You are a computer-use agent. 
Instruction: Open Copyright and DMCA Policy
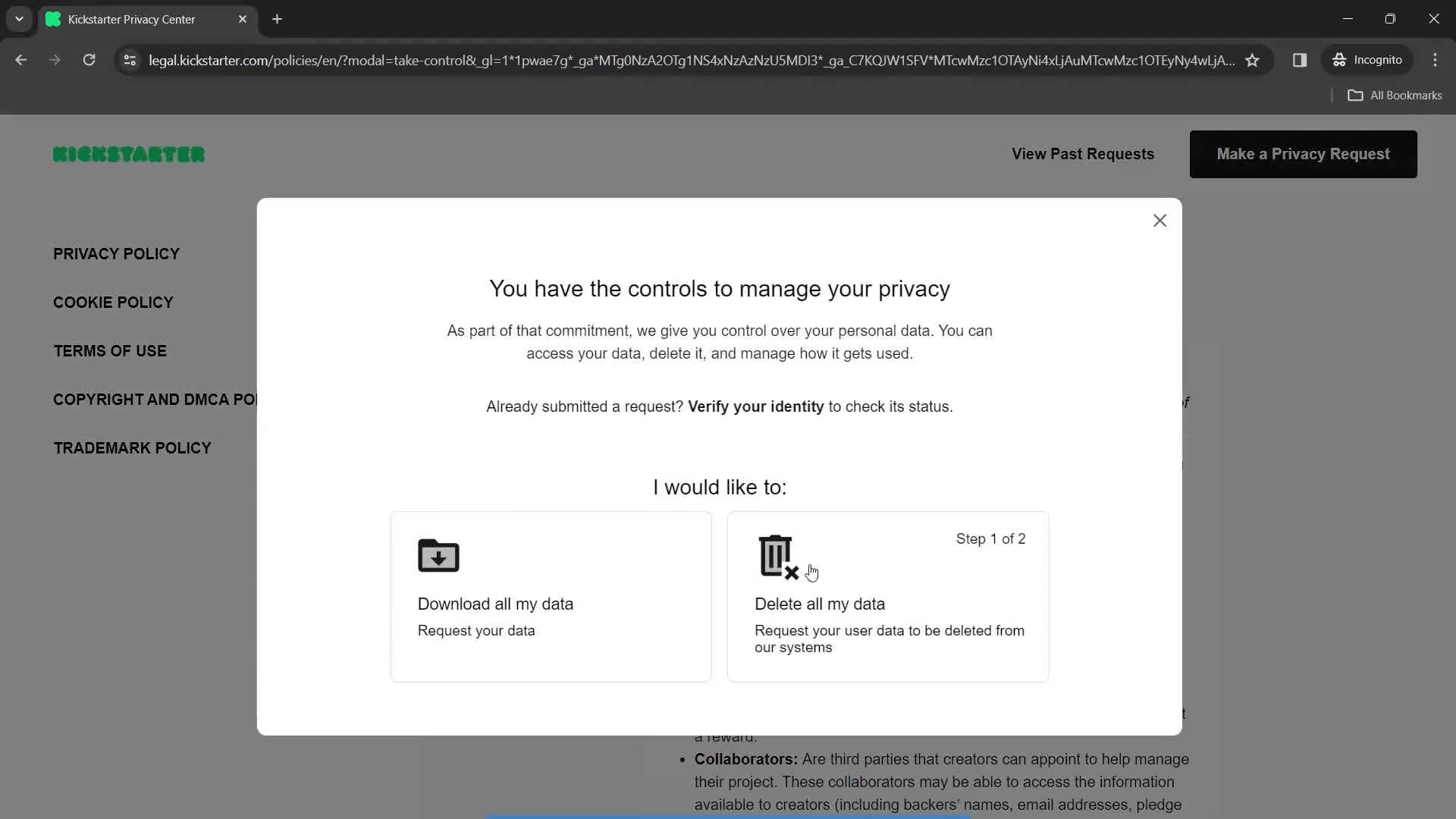point(155,400)
